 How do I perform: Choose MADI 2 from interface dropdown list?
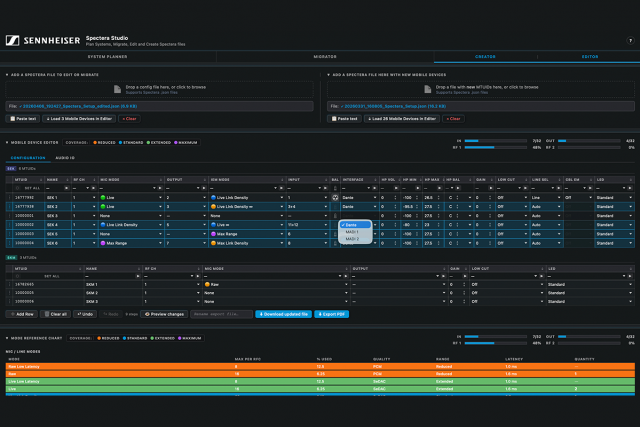click(355, 239)
